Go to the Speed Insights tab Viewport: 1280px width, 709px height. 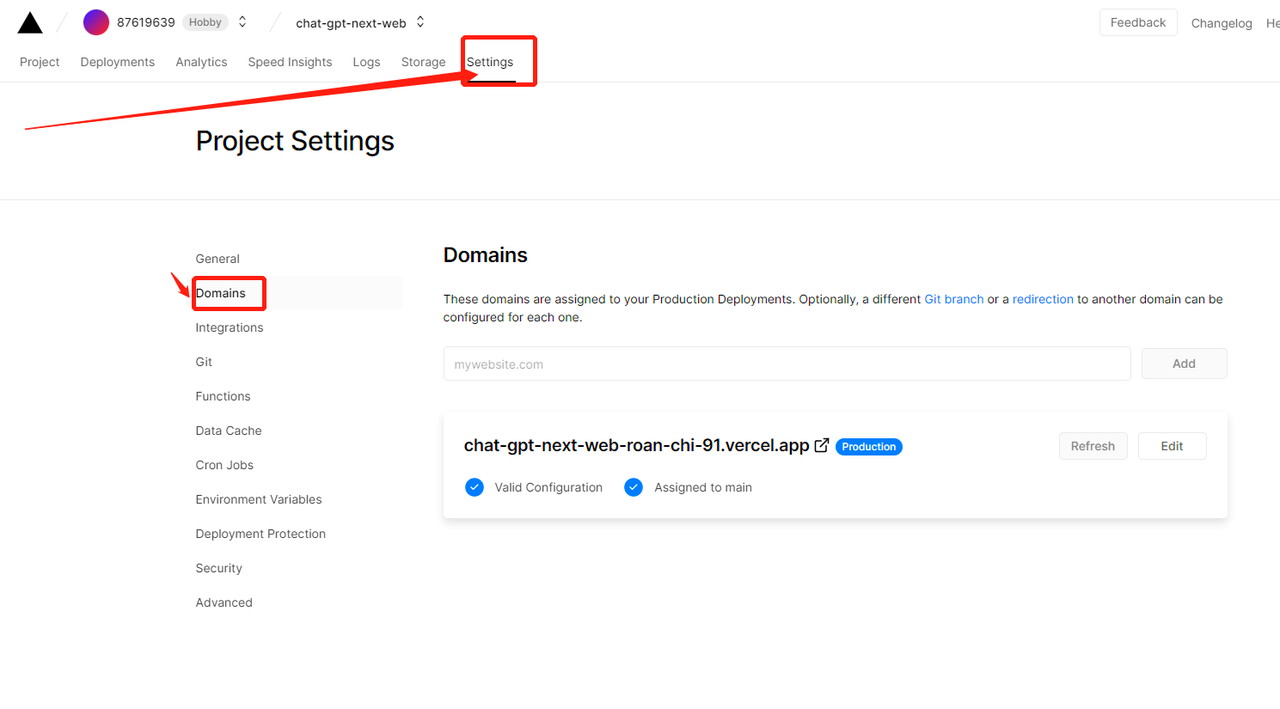click(290, 62)
